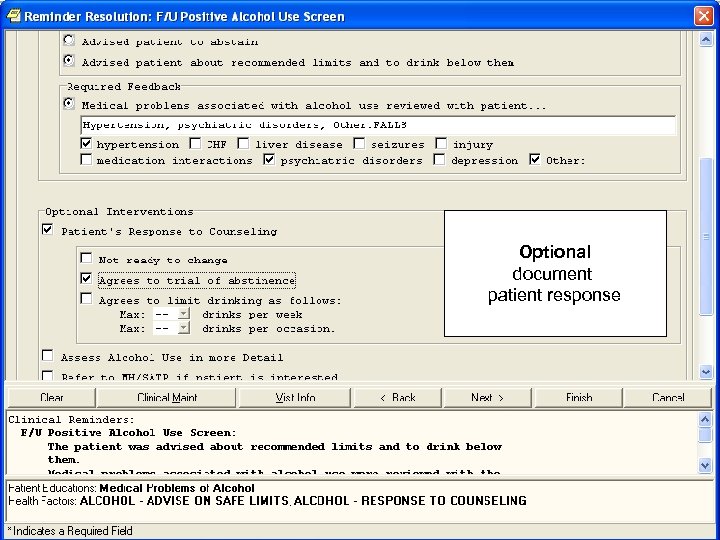Screen dimensions: 720x540
Task: Open the Max drinks per occasion dropdown
Action: (x=184, y=328)
